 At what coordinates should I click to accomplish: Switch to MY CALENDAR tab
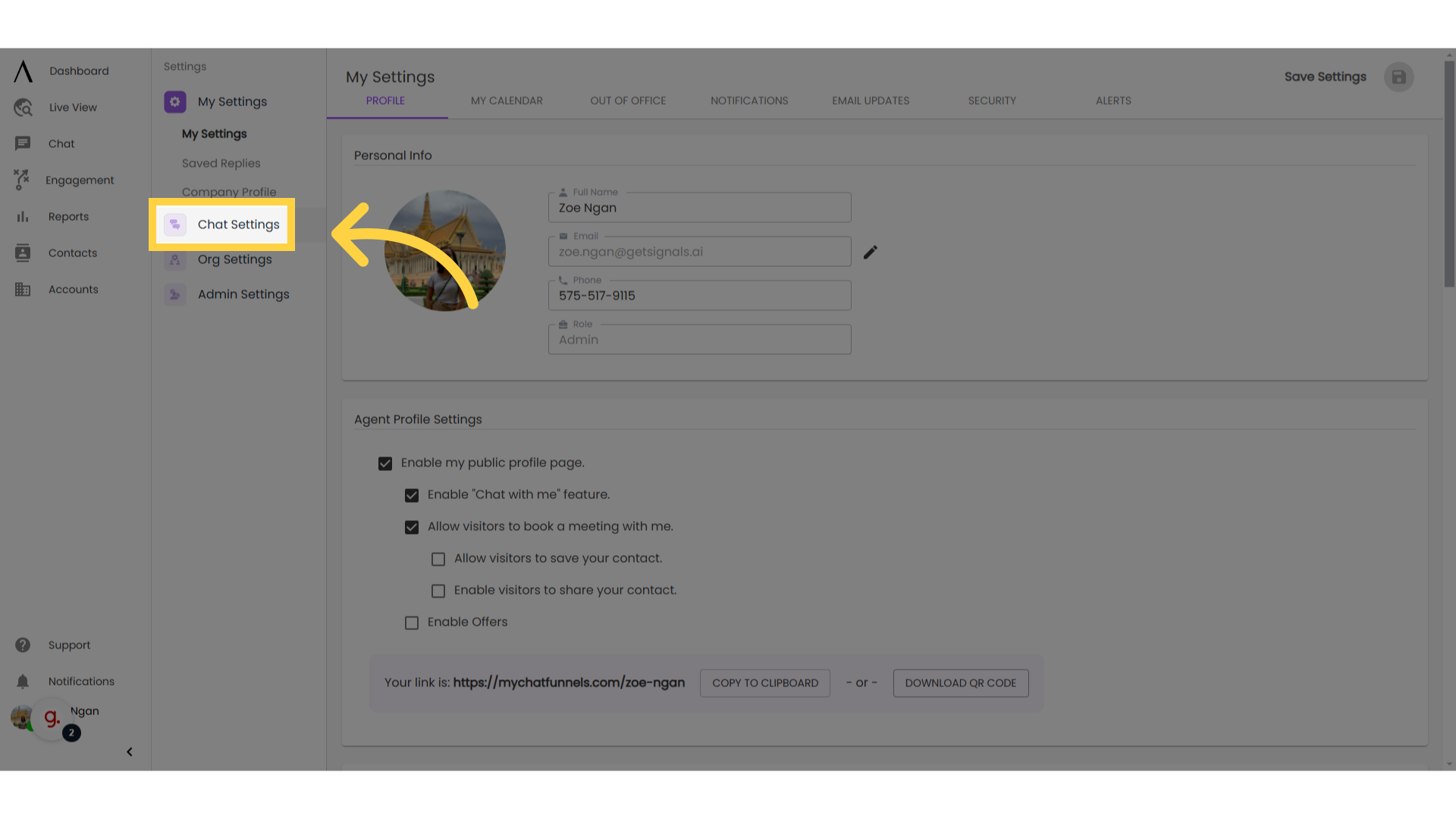pyautogui.click(x=507, y=100)
